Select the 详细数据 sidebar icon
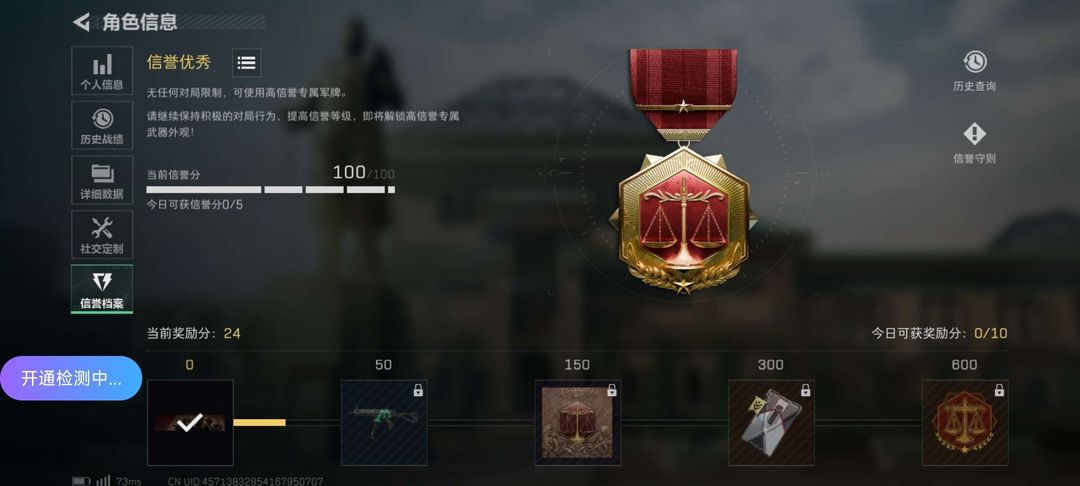Viewport: 1080px width, 486px height. coord(102,180)
